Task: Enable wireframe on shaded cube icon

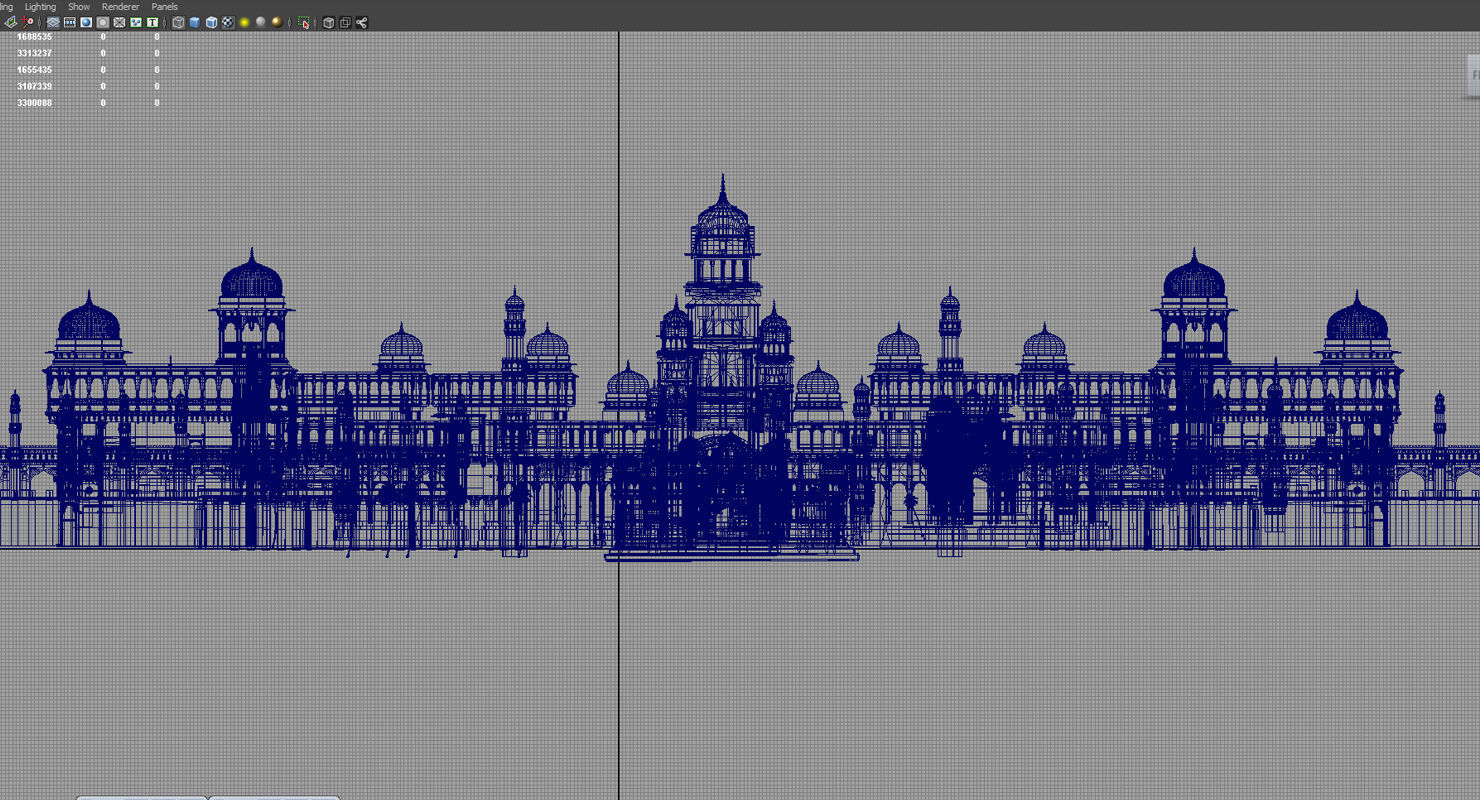Action: pos(211,22)
